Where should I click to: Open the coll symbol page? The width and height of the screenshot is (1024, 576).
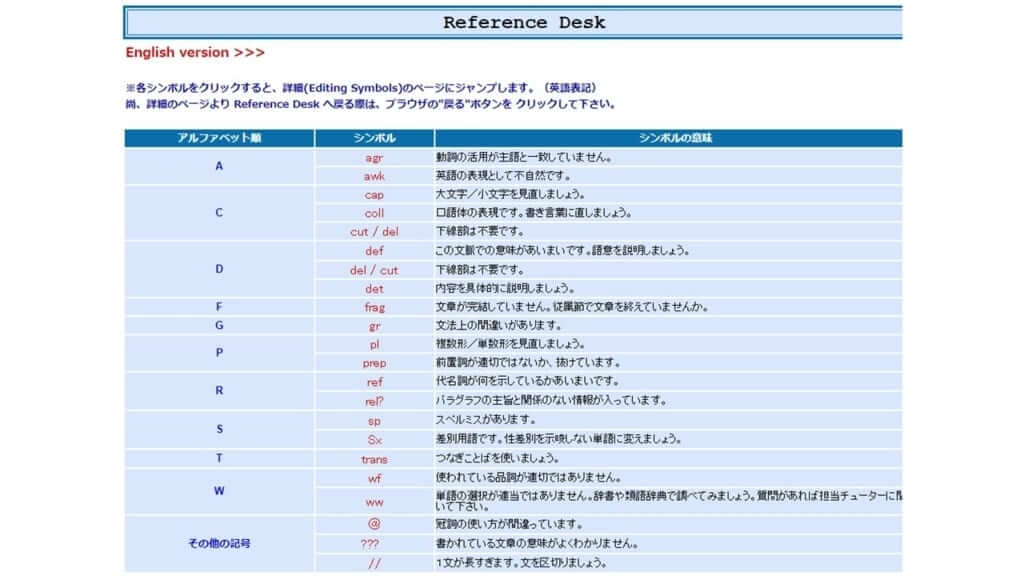[374, 213]
